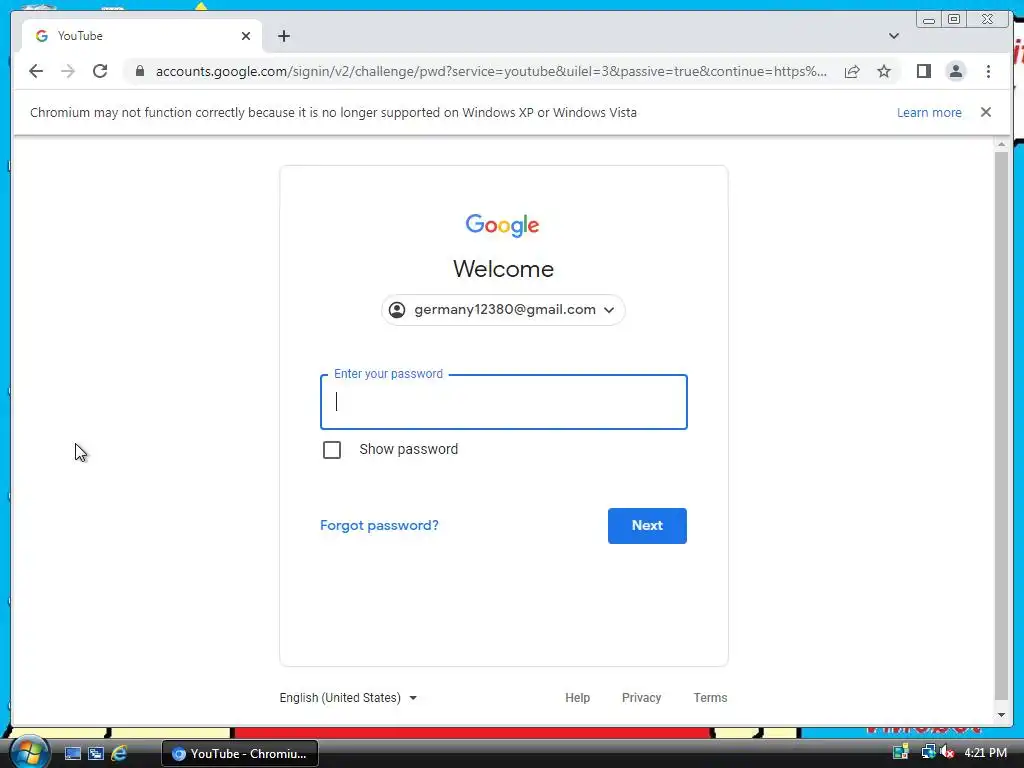Click the Windows security tray icon
This screenshot has height=768, width=1024.
pyautogui.click(x=901, y=752)
